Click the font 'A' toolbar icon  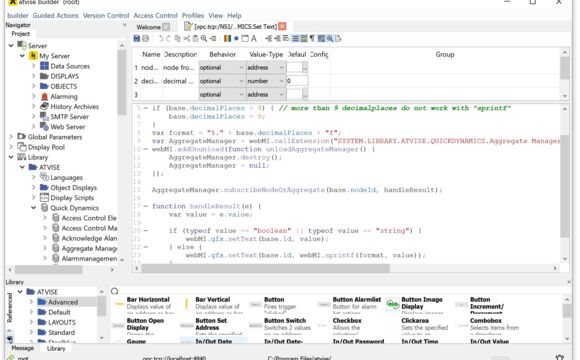[x=254, y=38]
